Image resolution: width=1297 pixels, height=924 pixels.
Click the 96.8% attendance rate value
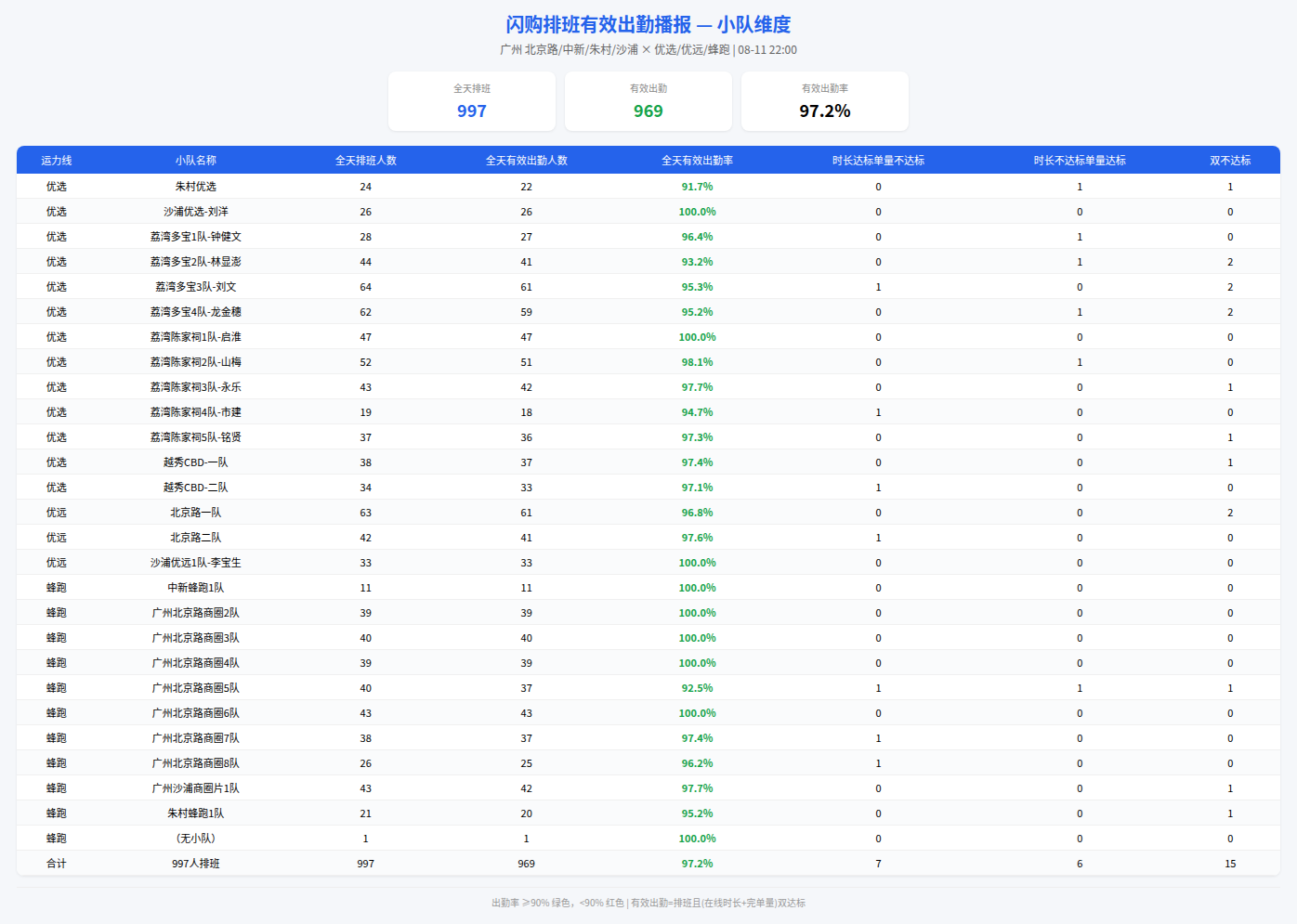[698, 513]
